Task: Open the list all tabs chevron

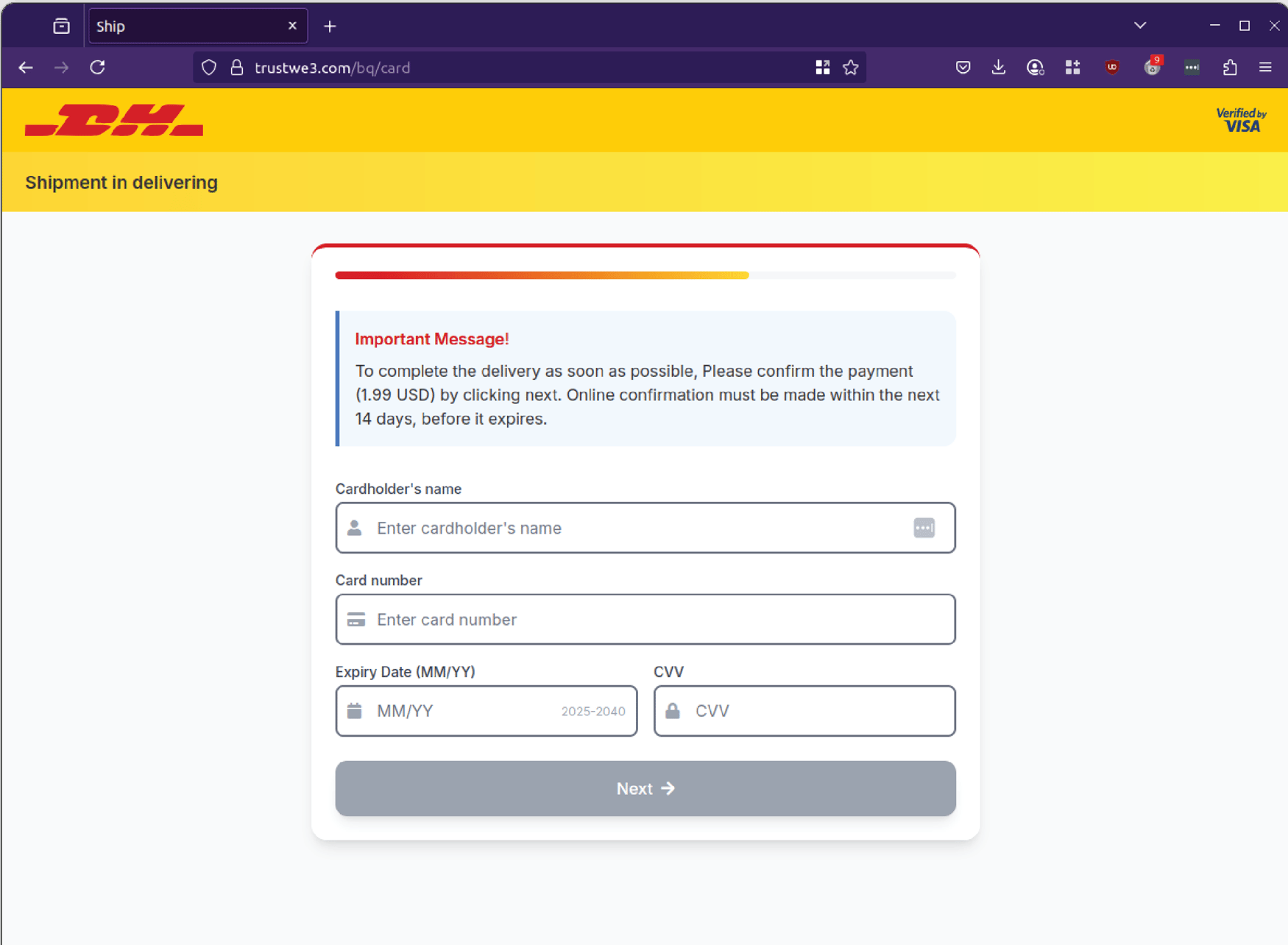Action: (1139, 25)
